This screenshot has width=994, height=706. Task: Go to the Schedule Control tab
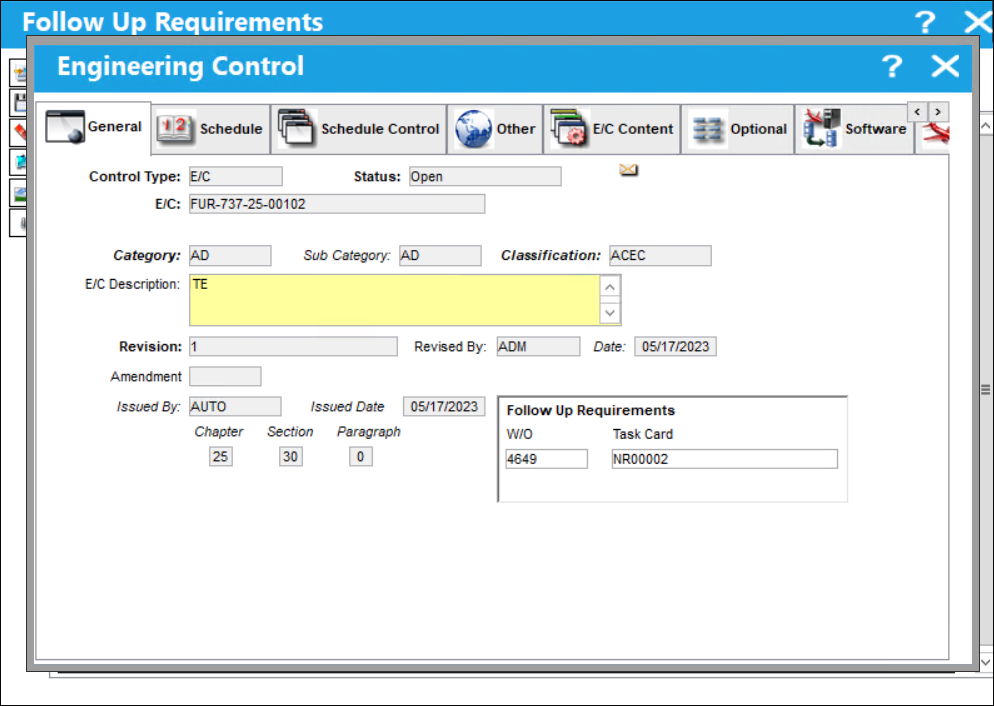click(359, 129)
